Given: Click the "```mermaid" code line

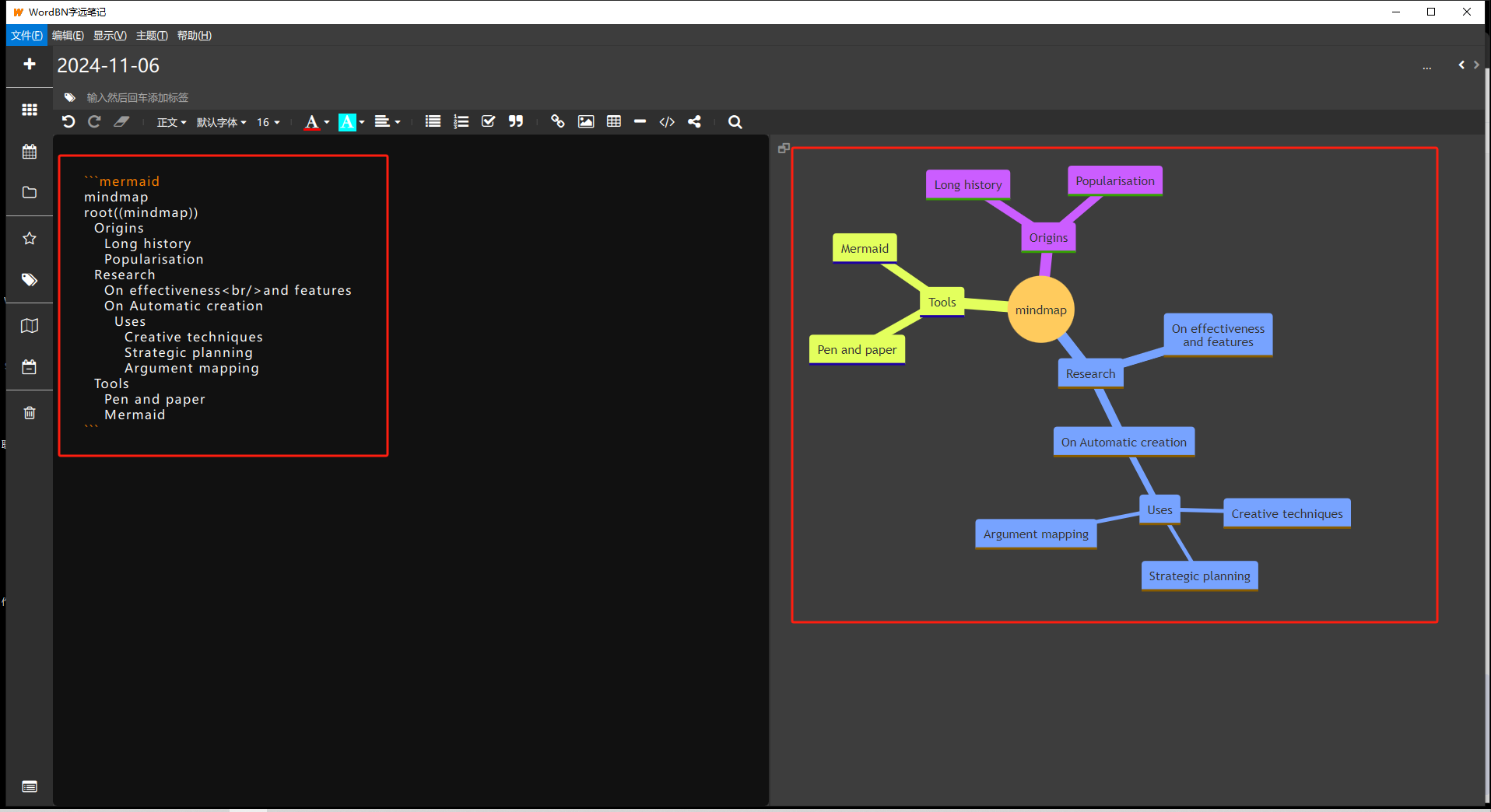Looking at the screenshot, I should [122, 181].
